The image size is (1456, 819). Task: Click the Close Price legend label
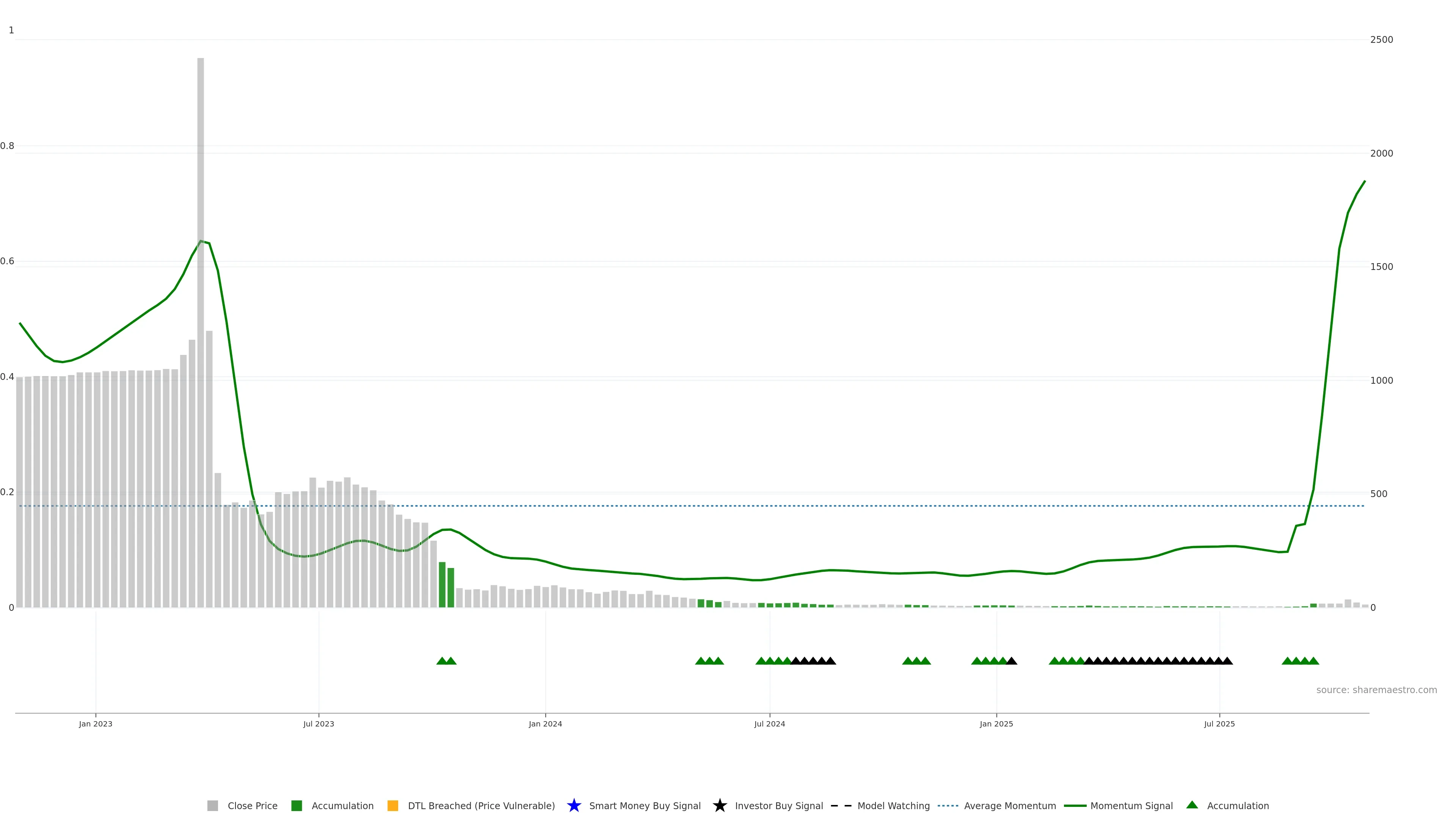pyautogui.click(x=252, y=805)
